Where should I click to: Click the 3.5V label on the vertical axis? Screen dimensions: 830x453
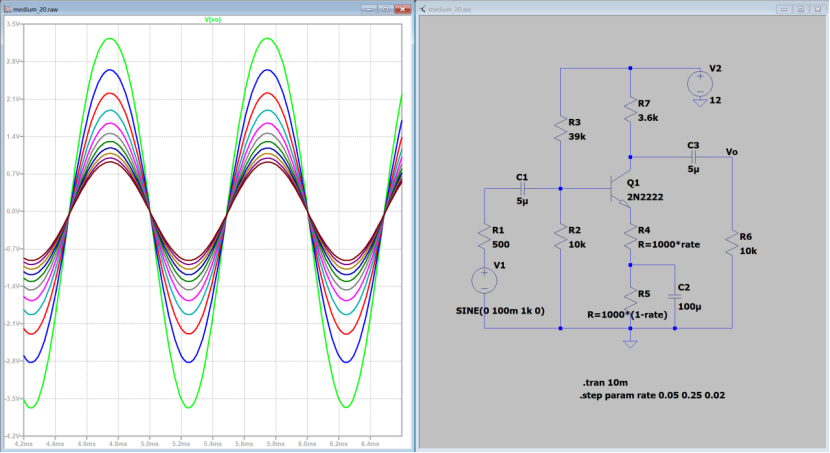14,24
